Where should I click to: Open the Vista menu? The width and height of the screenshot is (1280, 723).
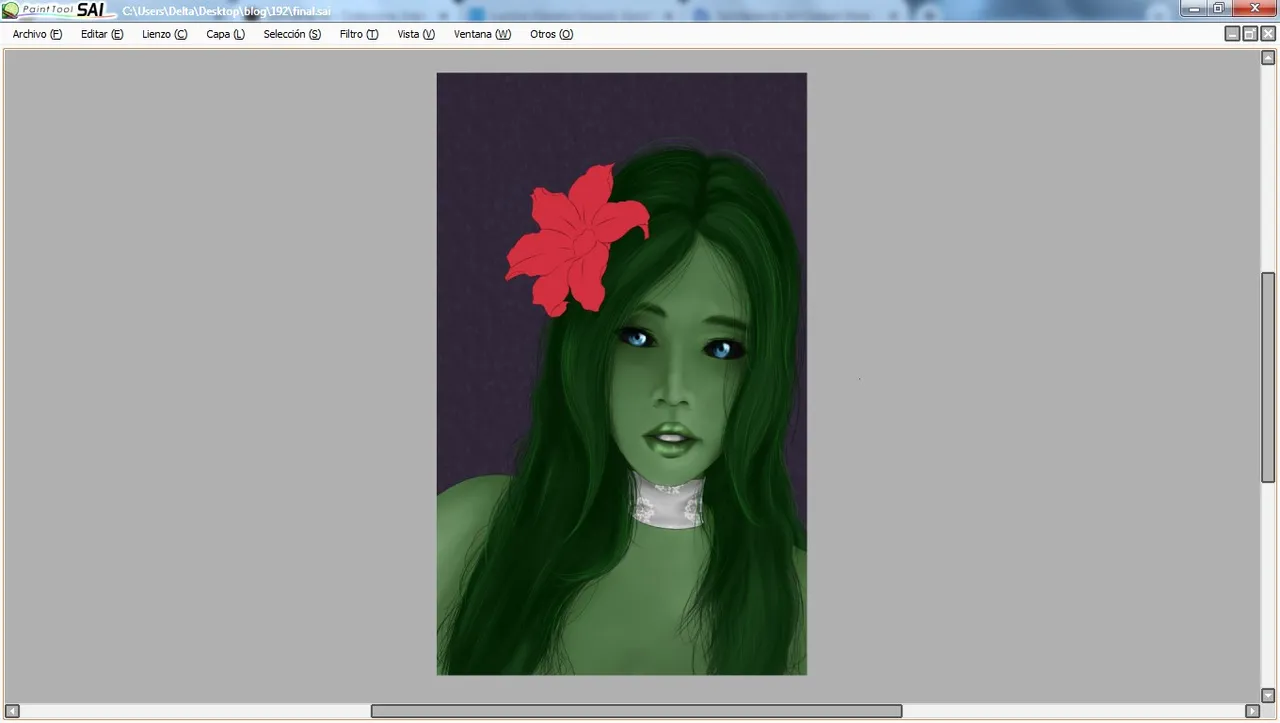pyautogui.click(x=416, y=34)
